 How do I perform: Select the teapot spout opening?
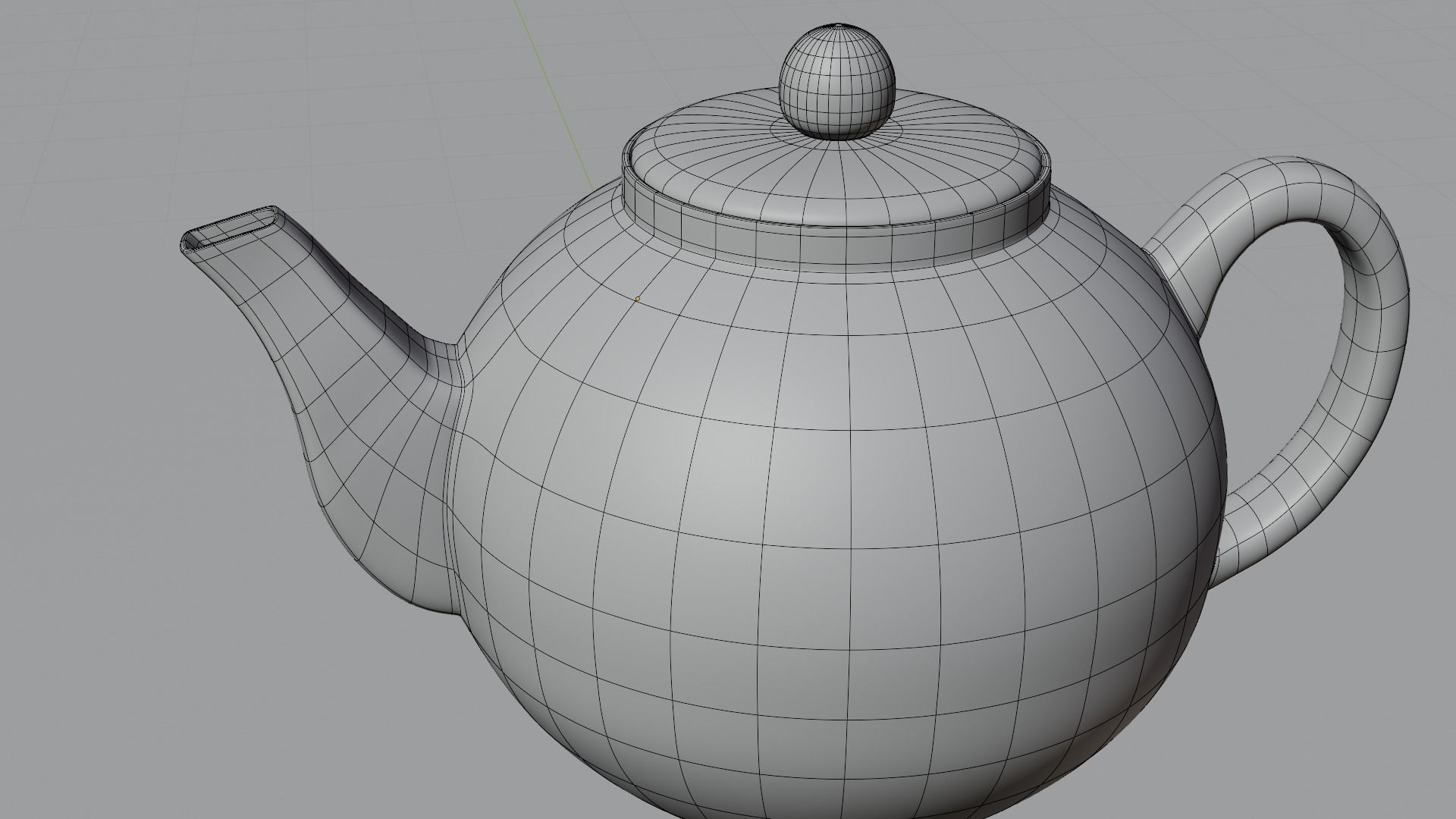pos(230,228)
